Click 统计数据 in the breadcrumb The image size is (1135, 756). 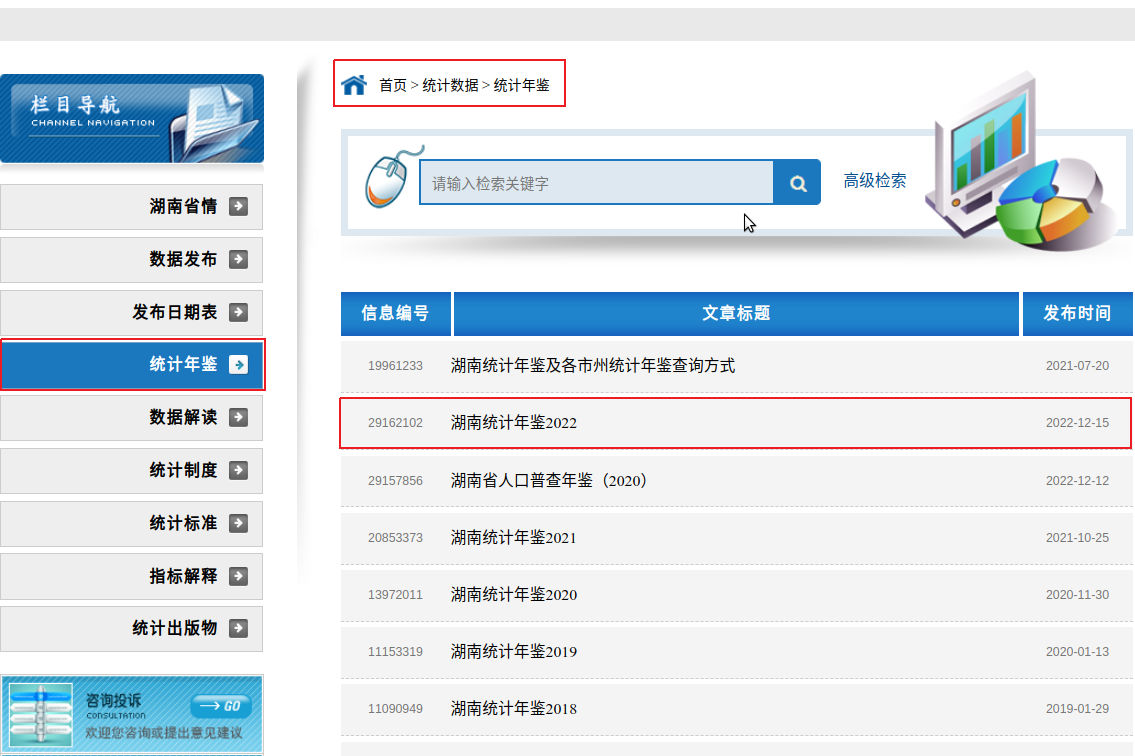point(450,86)
